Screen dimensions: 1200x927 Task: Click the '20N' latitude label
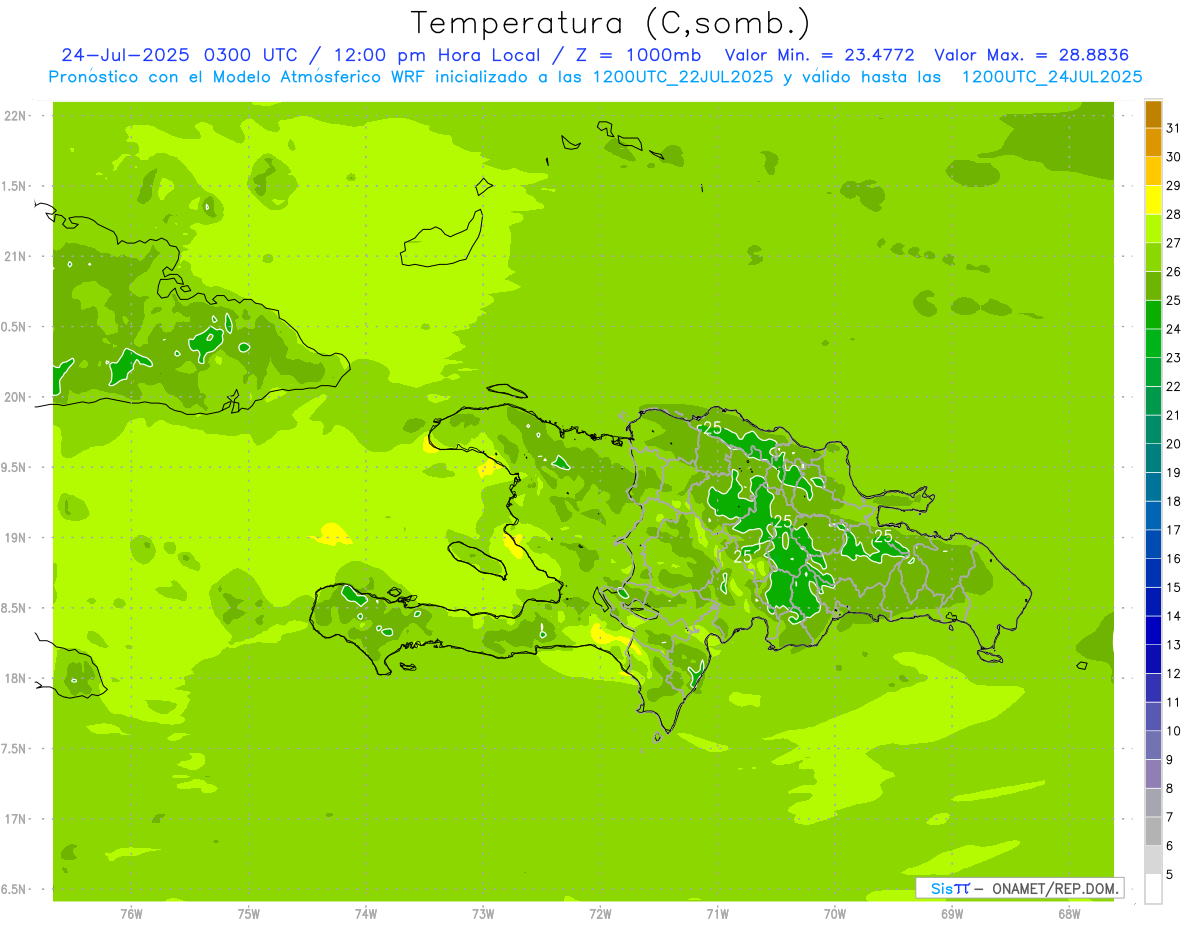pyautogui.click(x=14, y=397)
